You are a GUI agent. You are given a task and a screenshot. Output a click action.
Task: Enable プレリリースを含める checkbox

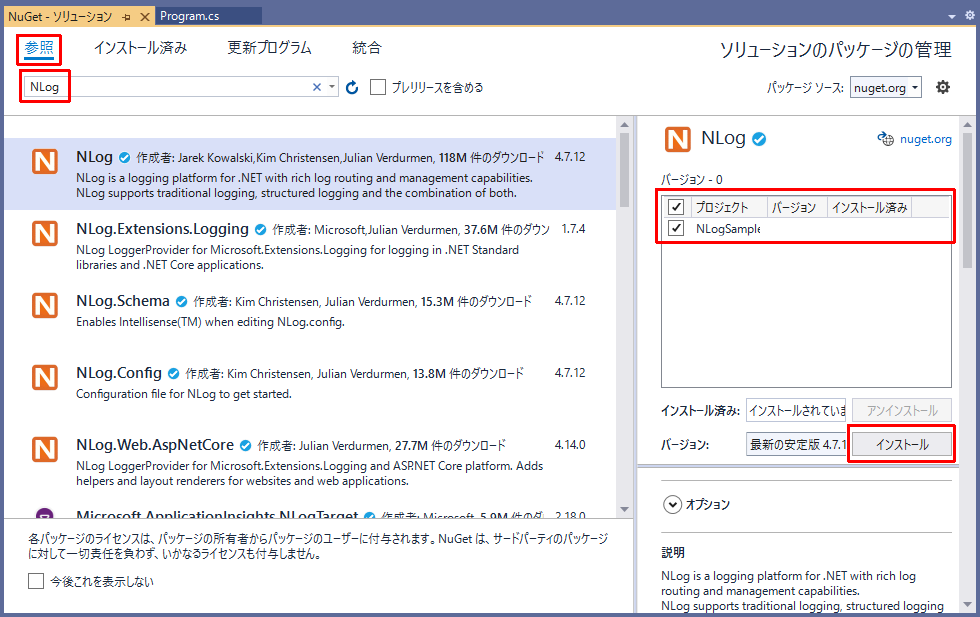click(377, 87)
